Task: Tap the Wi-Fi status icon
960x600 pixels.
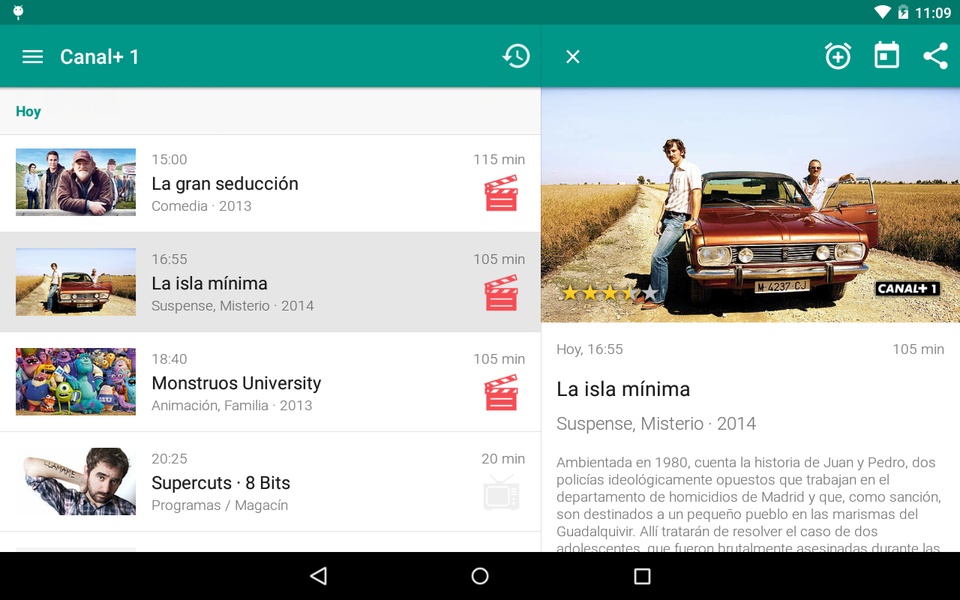Action: point(882,12)
